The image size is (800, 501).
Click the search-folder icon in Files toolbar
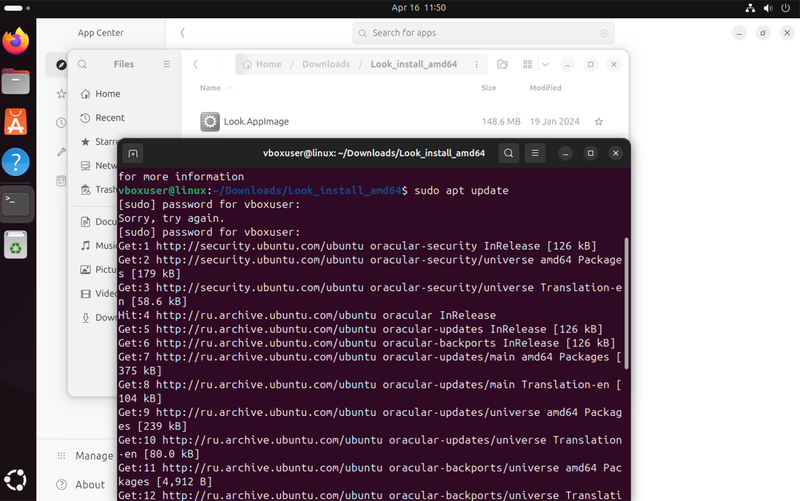(x=503, y=64)
